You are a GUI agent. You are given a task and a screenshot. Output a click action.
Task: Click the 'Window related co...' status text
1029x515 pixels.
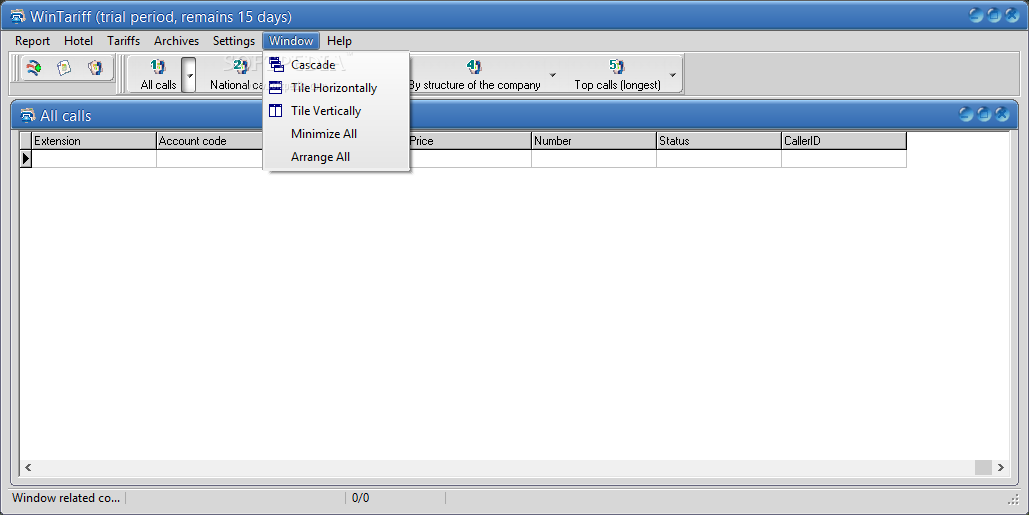(66, 498)
